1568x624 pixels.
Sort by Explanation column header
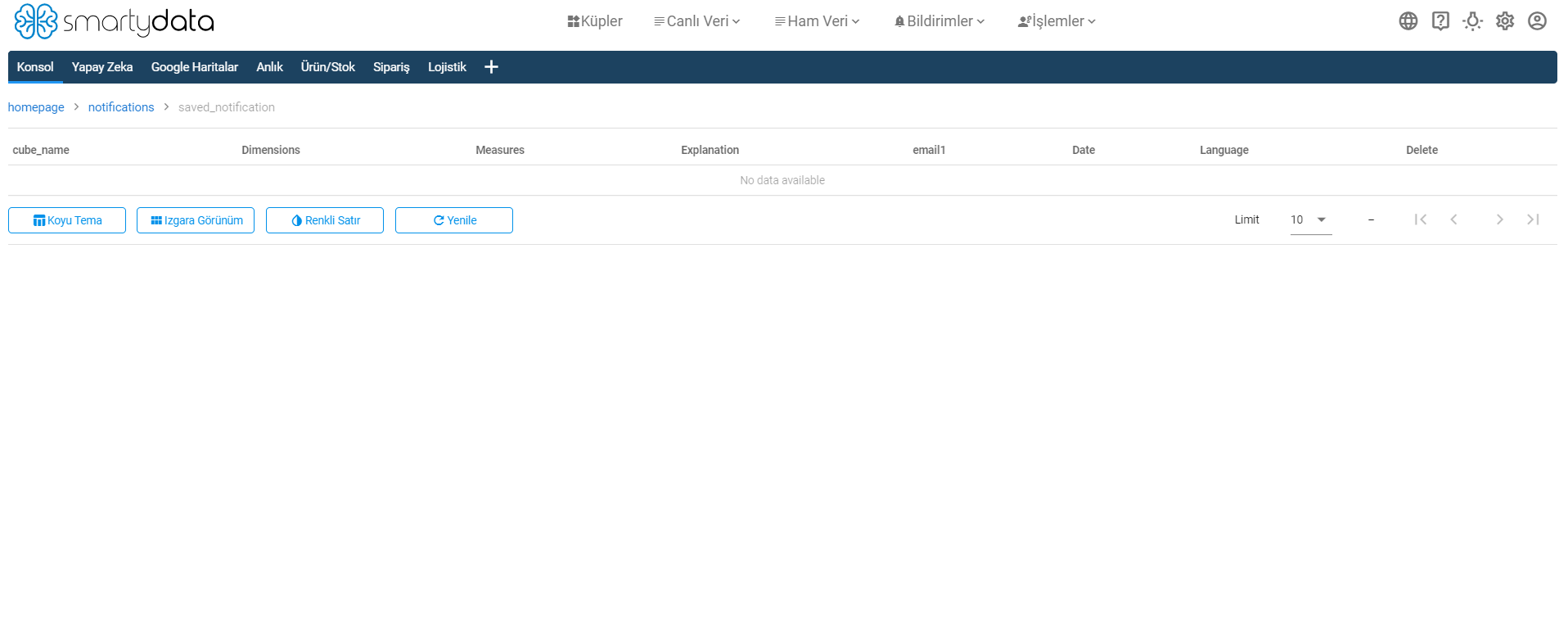[710, 150]
